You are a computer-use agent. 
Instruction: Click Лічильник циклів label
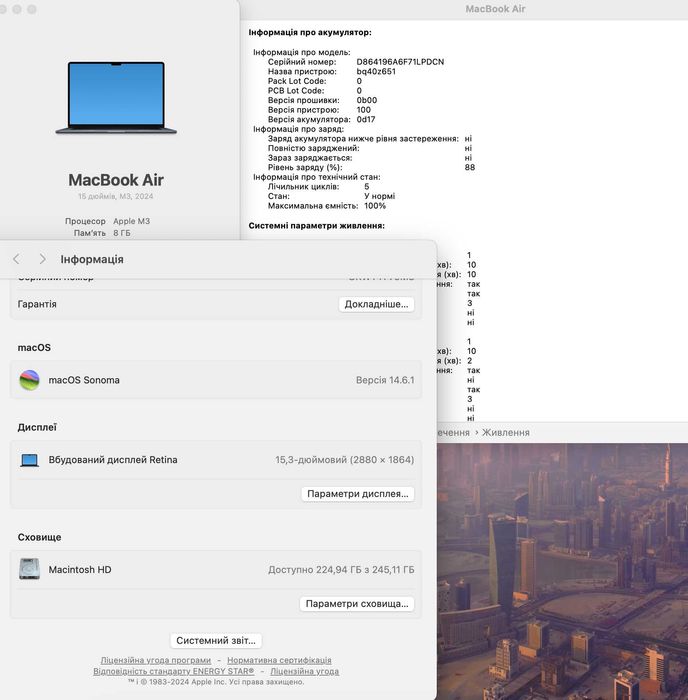tap(303, 187)
